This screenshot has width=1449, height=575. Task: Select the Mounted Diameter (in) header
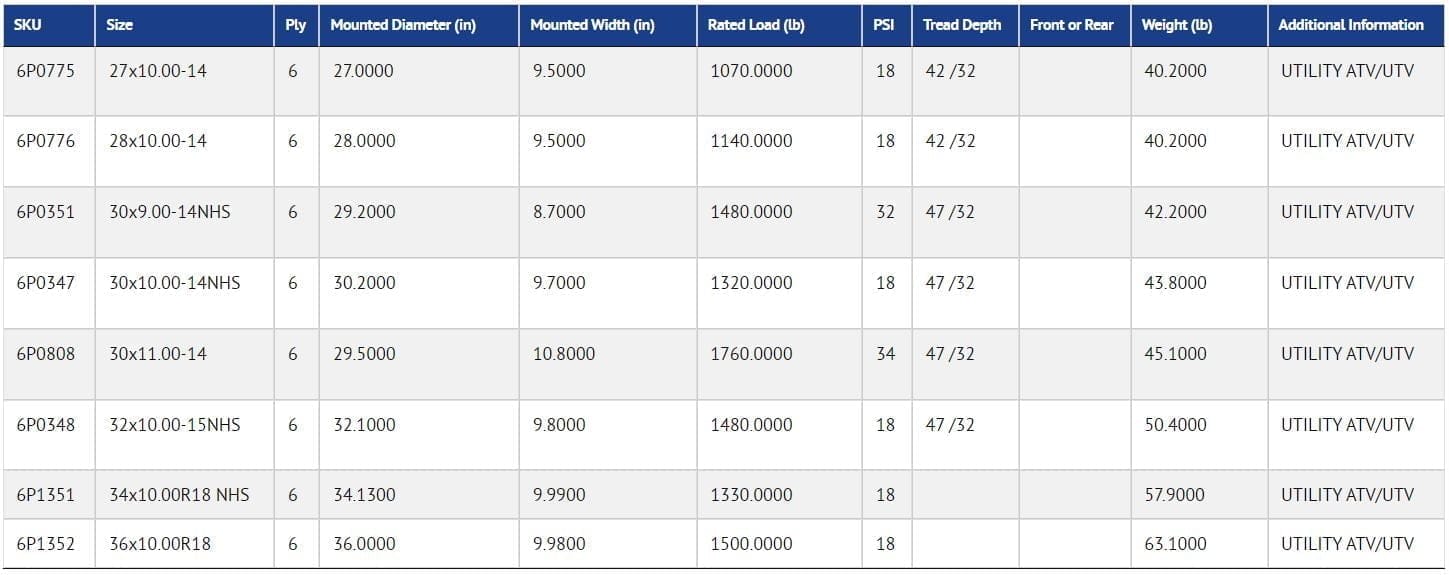(x=419, y=25)
